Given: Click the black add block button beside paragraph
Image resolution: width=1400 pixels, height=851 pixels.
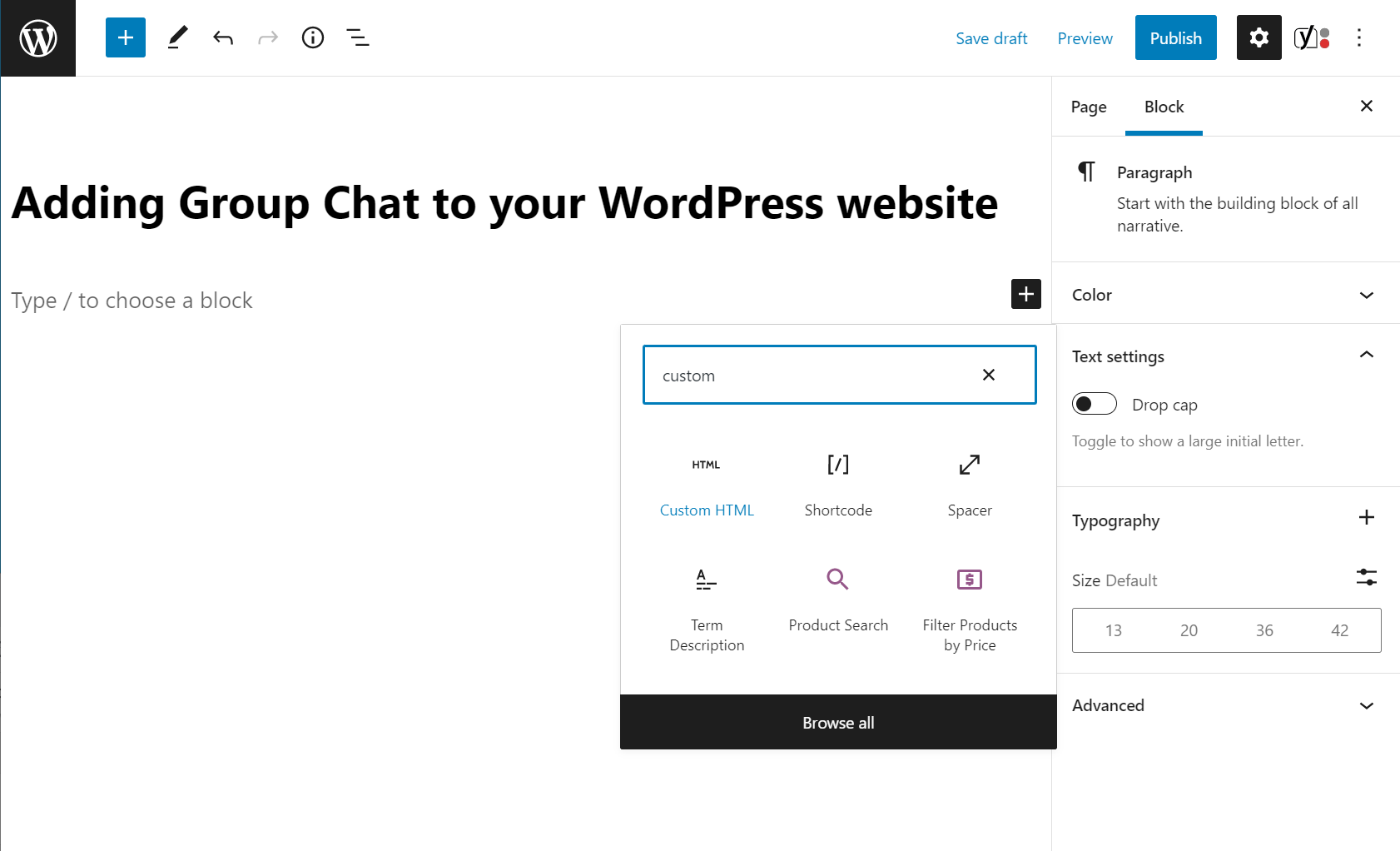Looking at the screenshot, I should pos(1026,294).
